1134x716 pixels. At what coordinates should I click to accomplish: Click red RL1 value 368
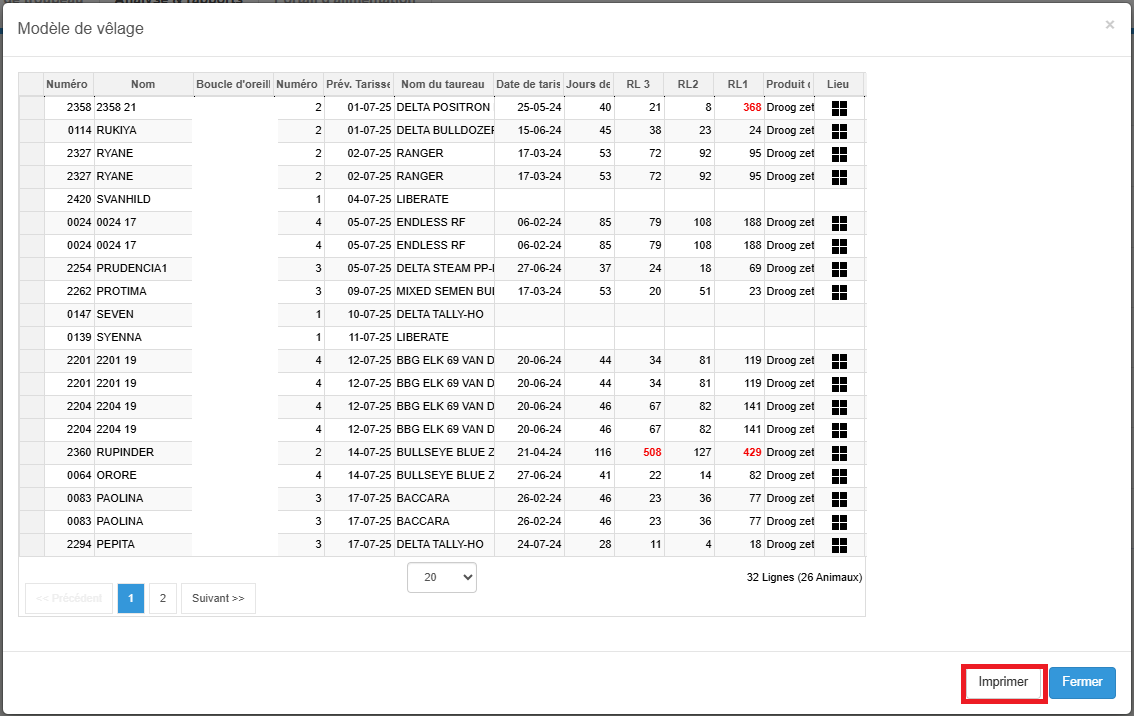(752, 107)
